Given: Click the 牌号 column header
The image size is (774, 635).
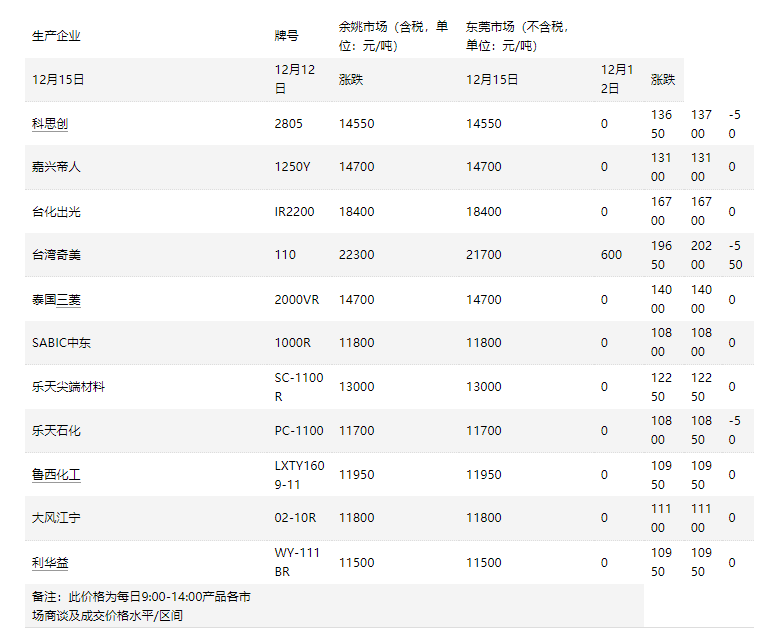Looking at the screenshot, I should tap(286, 36).
